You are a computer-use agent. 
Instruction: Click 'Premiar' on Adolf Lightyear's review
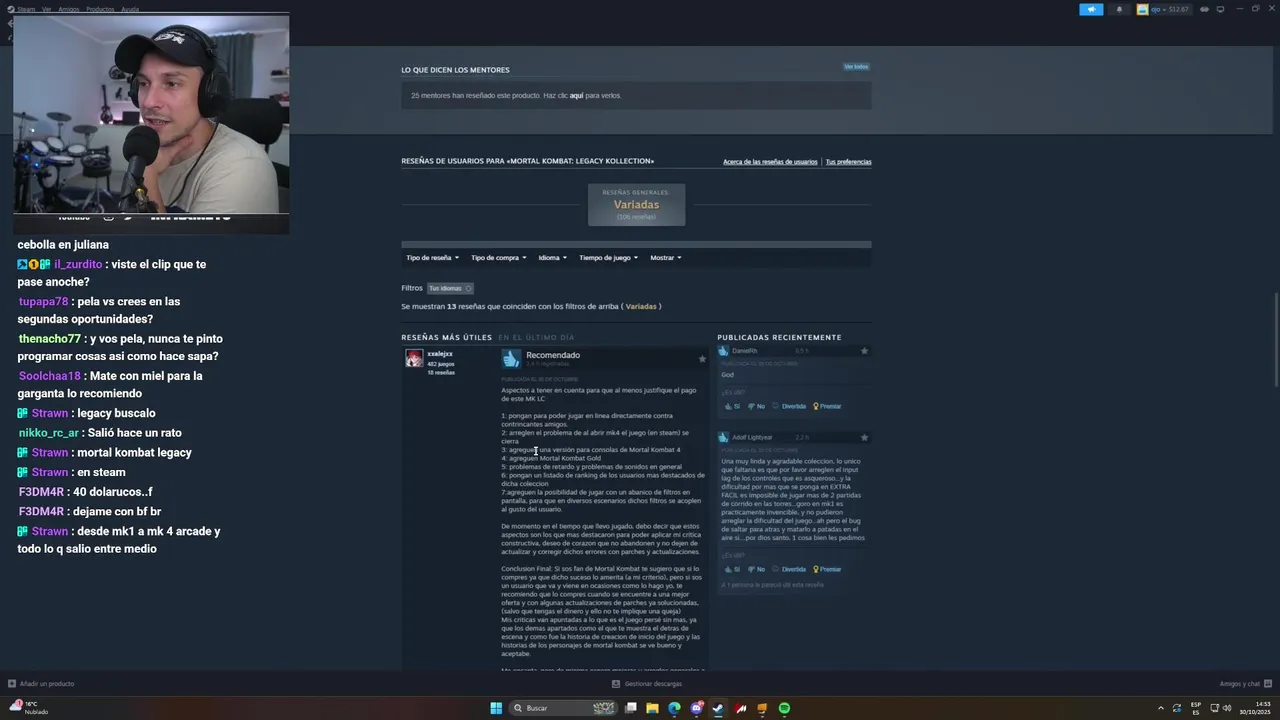click(x=827, y=570)
